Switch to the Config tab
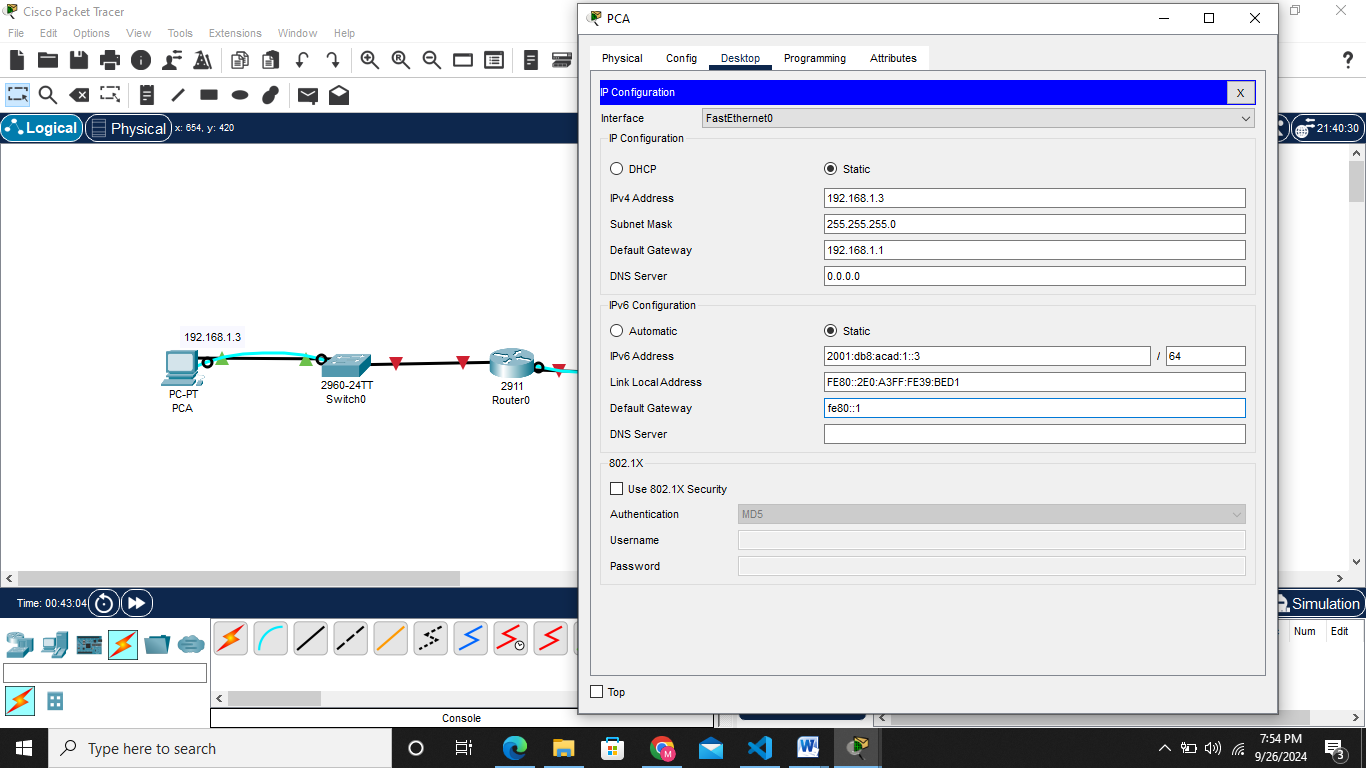Screen dimensions: 1366x768 click(681, 58)
